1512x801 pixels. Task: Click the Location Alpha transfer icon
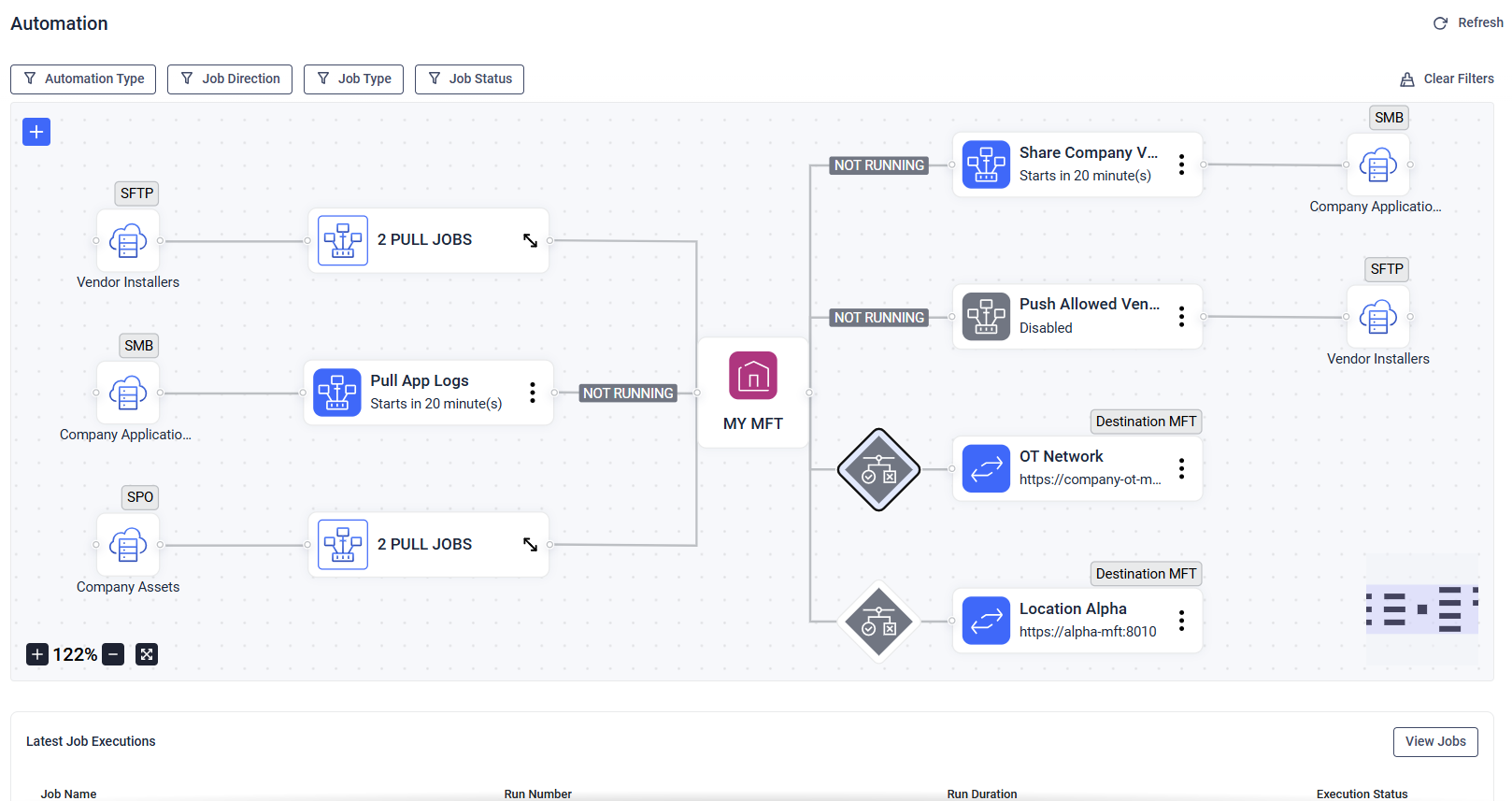click(x=986, y=621)
